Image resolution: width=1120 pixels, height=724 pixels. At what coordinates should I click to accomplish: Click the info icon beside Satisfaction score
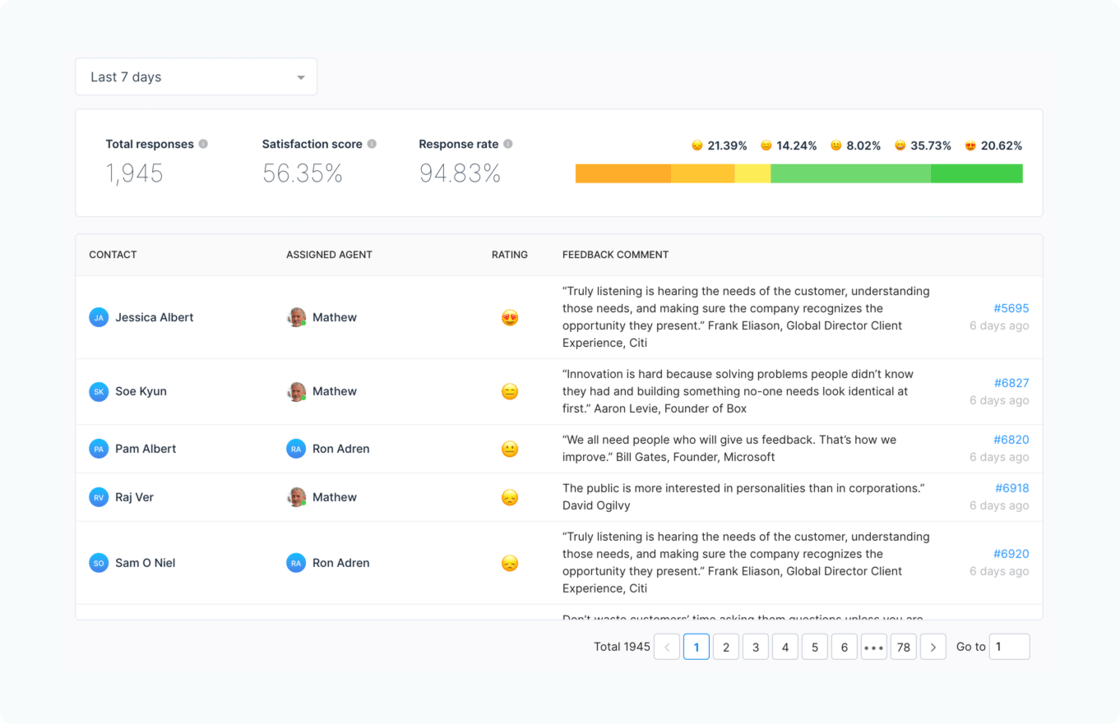click(372, 144)
